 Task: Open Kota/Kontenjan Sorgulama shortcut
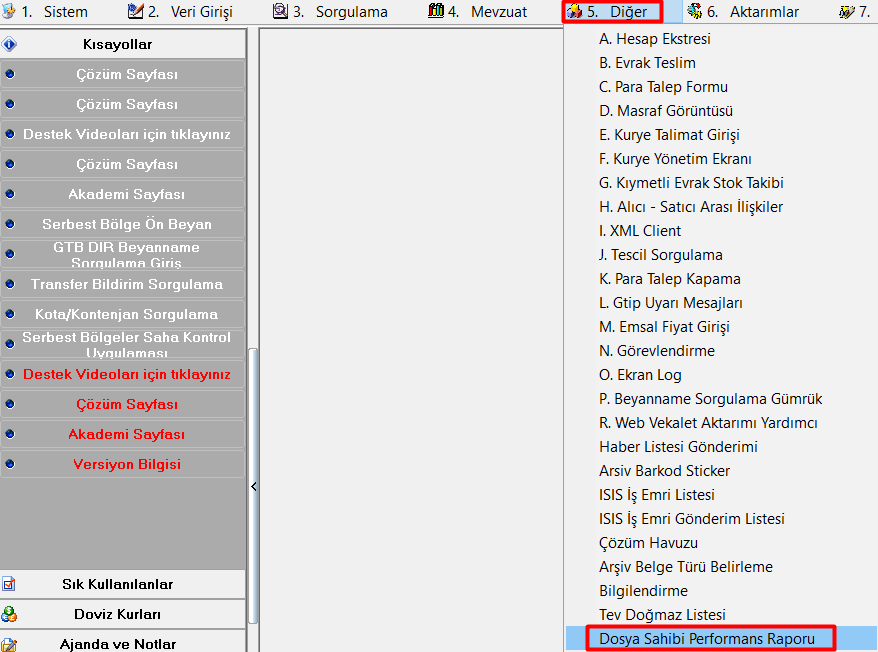(x=127, y=314)
